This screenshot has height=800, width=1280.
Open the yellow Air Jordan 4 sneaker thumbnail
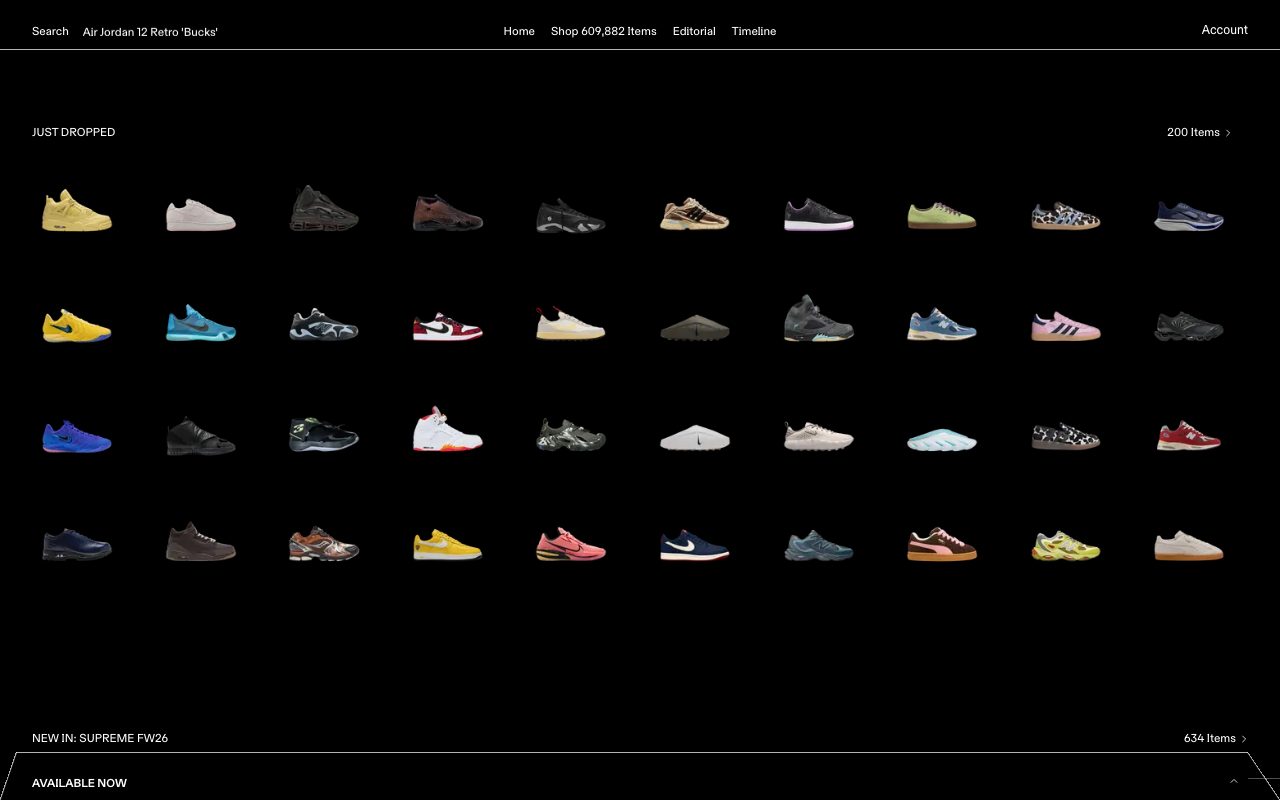click(77, 211)
